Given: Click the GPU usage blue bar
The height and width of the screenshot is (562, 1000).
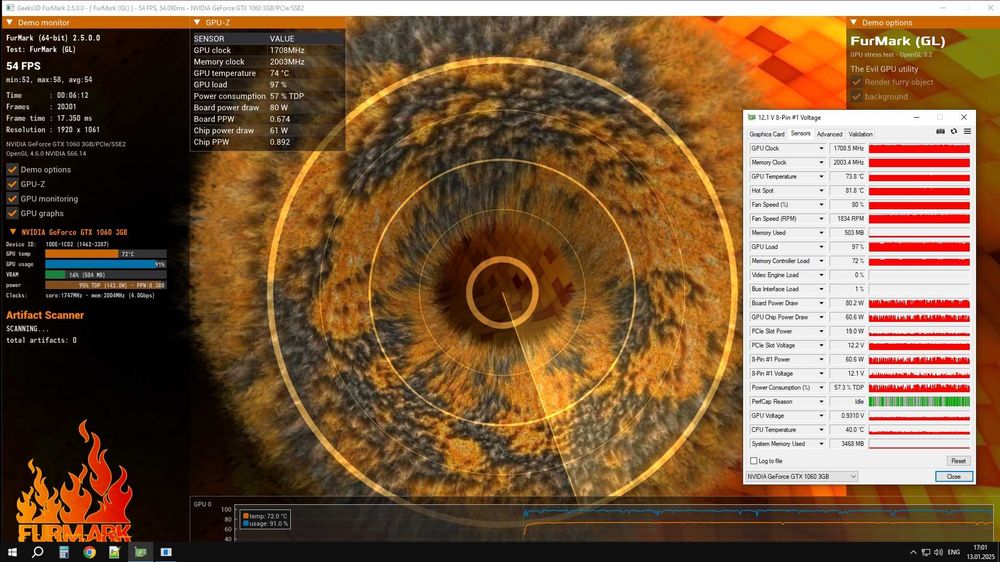Looking at the screenshot, I should pyautogui.click(x=105, y=264).
